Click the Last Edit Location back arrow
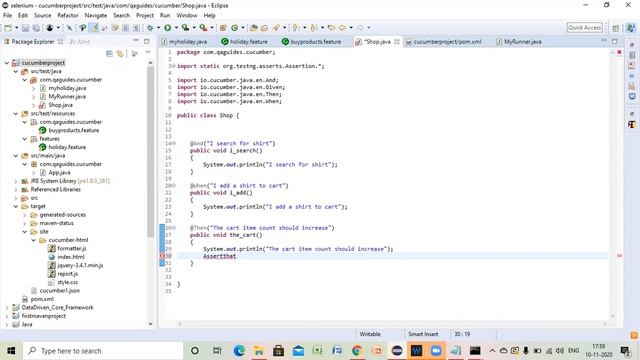The image size is (640, 360). tap(331, 28)
